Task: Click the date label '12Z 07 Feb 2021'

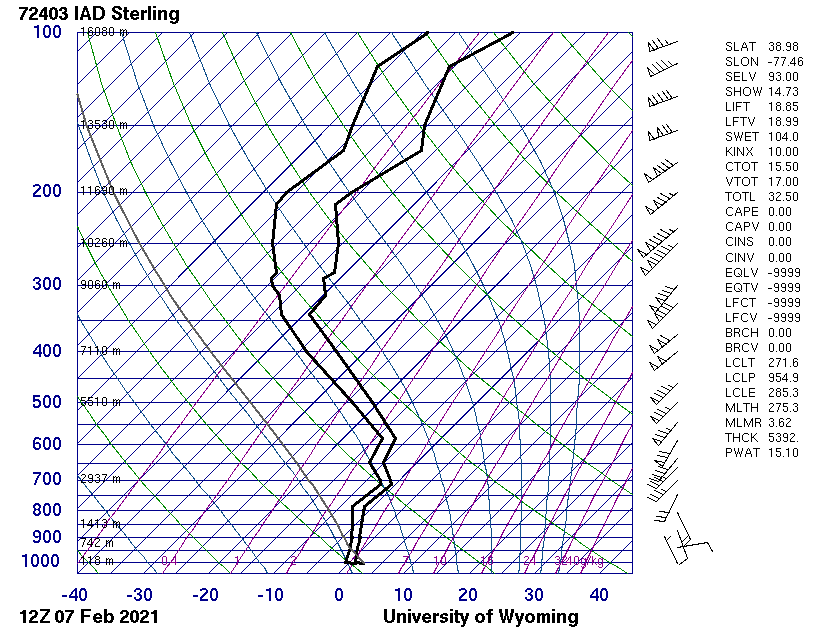Action: (89, 616)
